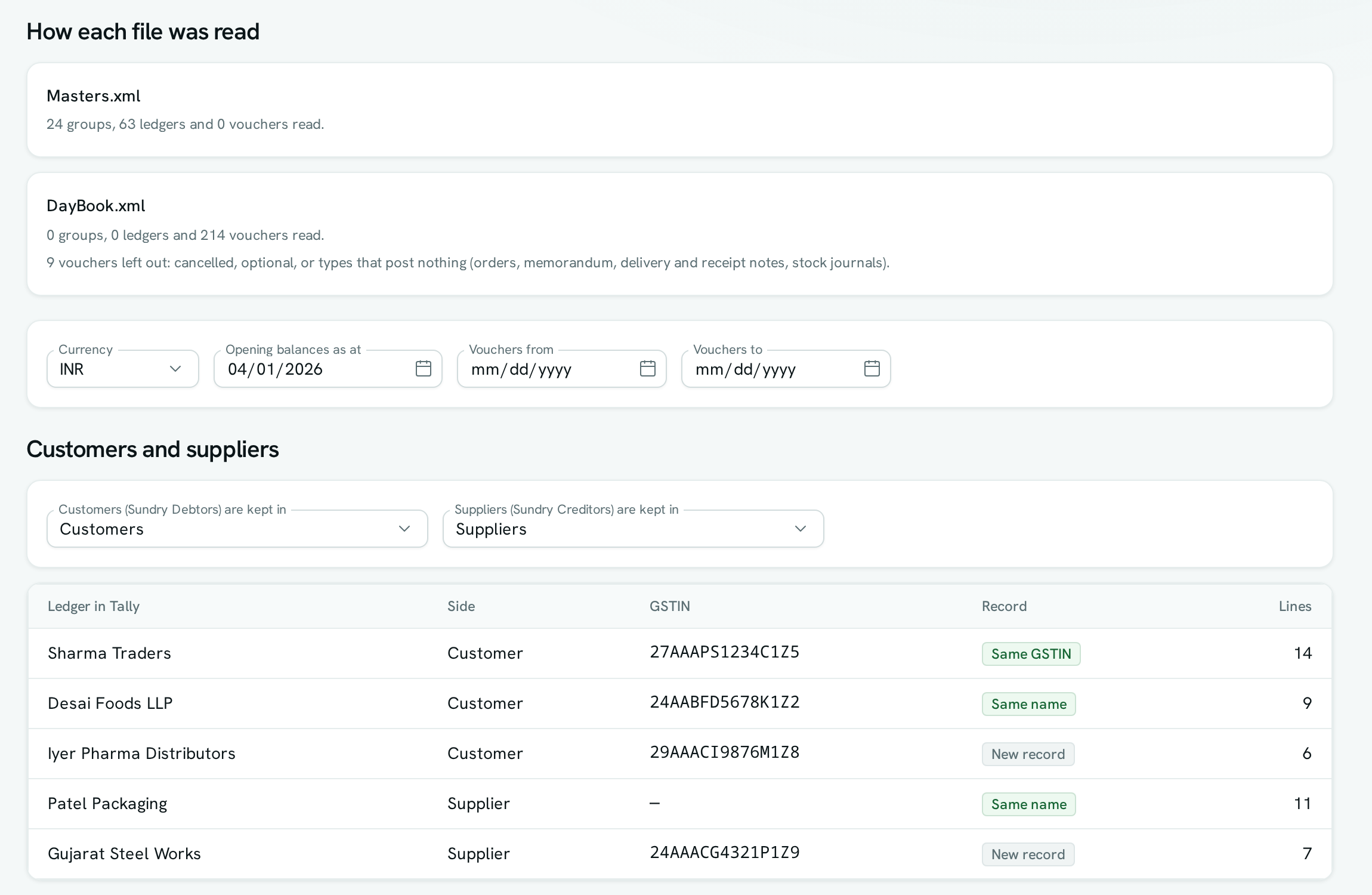The image size is (1372, 895).
Task: Open calendar picker for Opening balances date
Action: (x=424, y=369)
